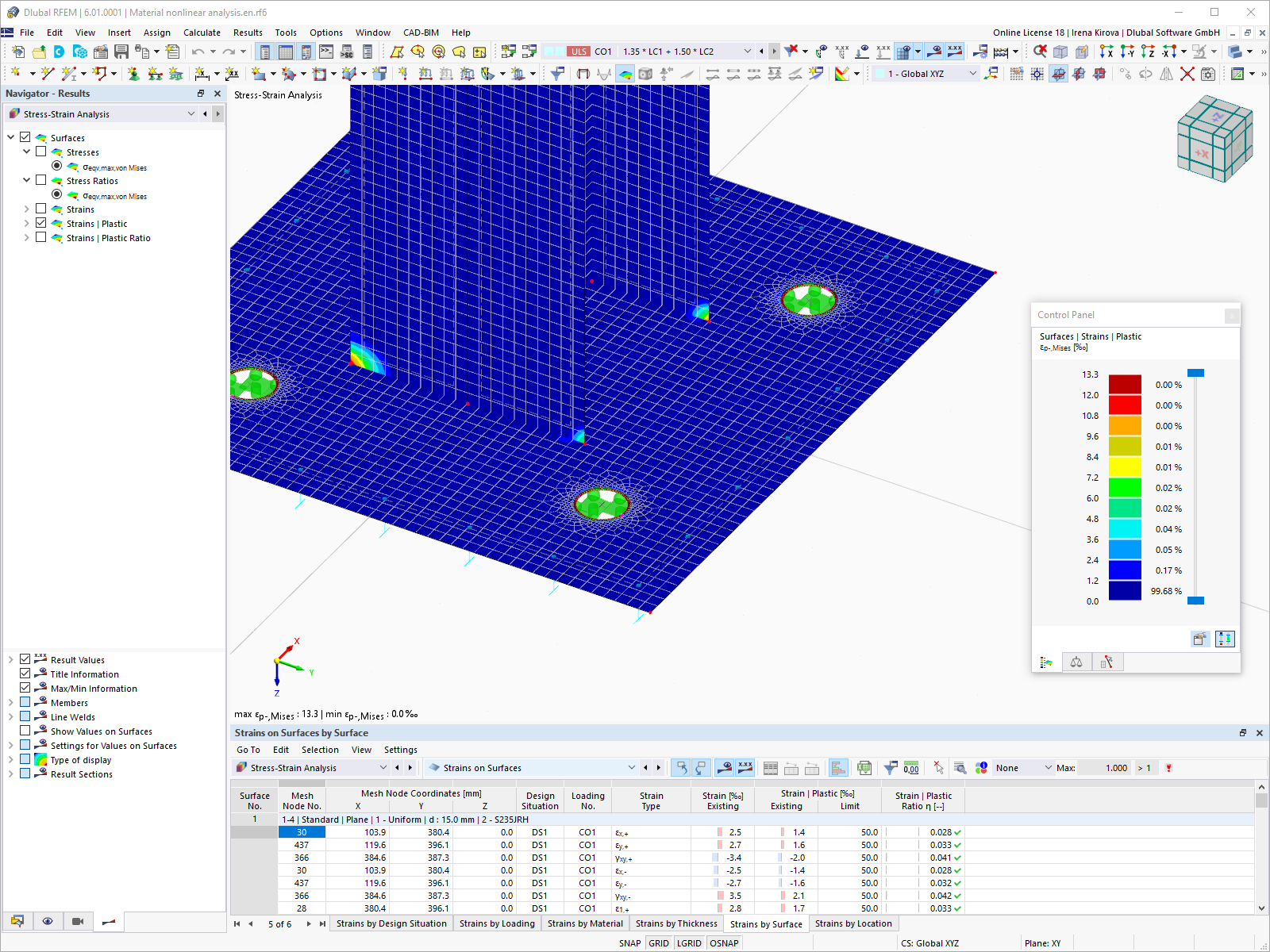Open the Calculate menu
The image size is (1270, 952).
coord(202,33)
